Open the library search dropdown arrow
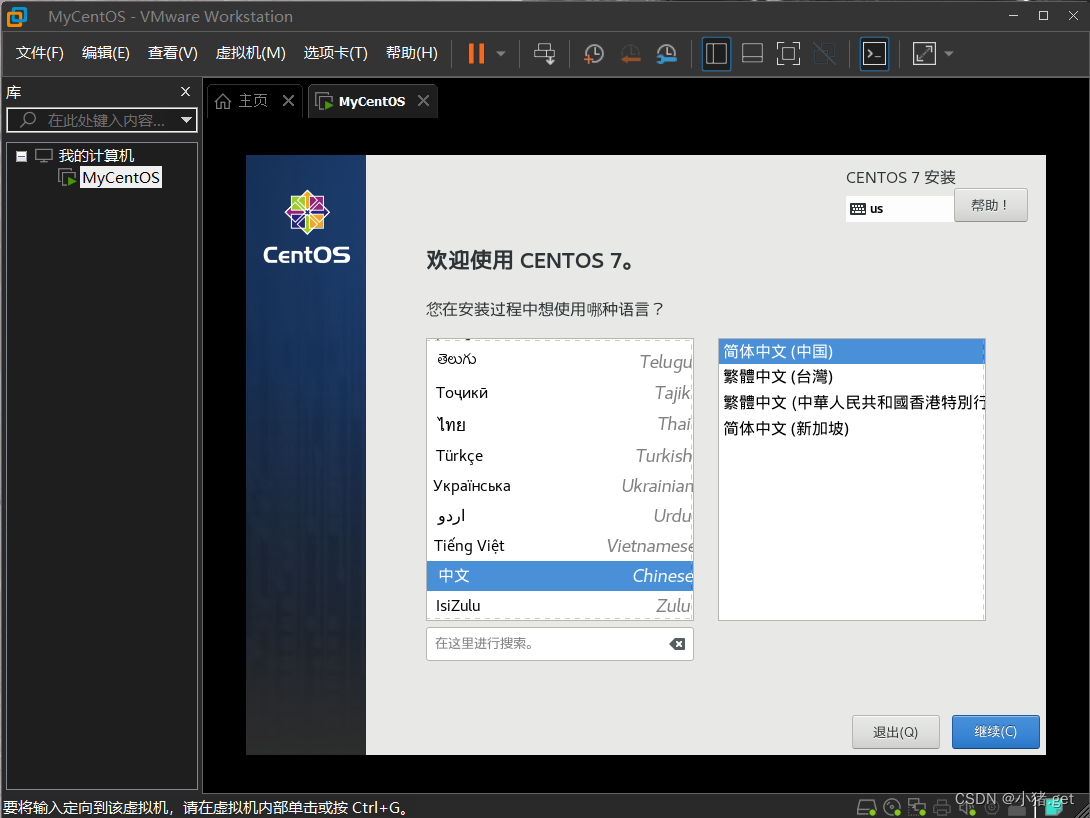The image size is (1090, 818). pos(186,120)
